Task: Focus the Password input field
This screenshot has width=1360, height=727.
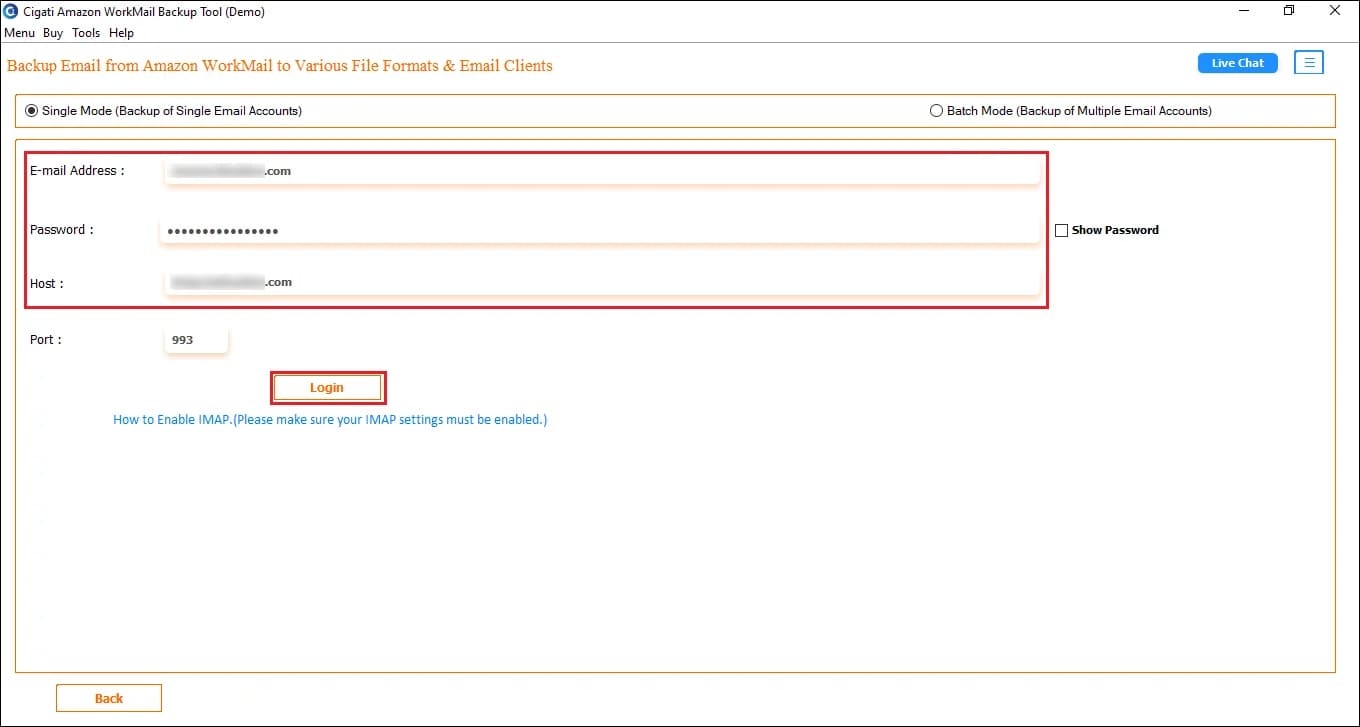Action: click(601, 231)
